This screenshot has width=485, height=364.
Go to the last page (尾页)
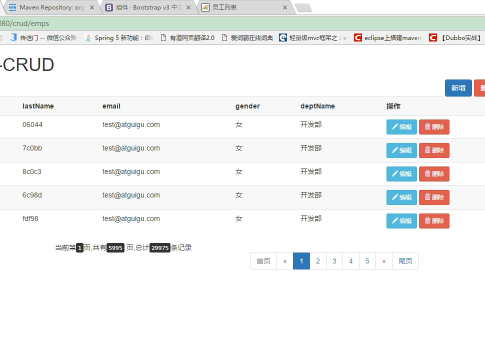click(405, 261)
